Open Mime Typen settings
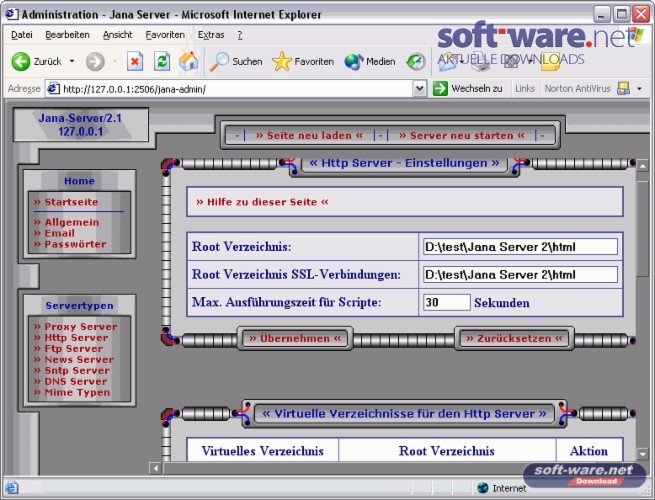655x500 pixels. point(72,392)
